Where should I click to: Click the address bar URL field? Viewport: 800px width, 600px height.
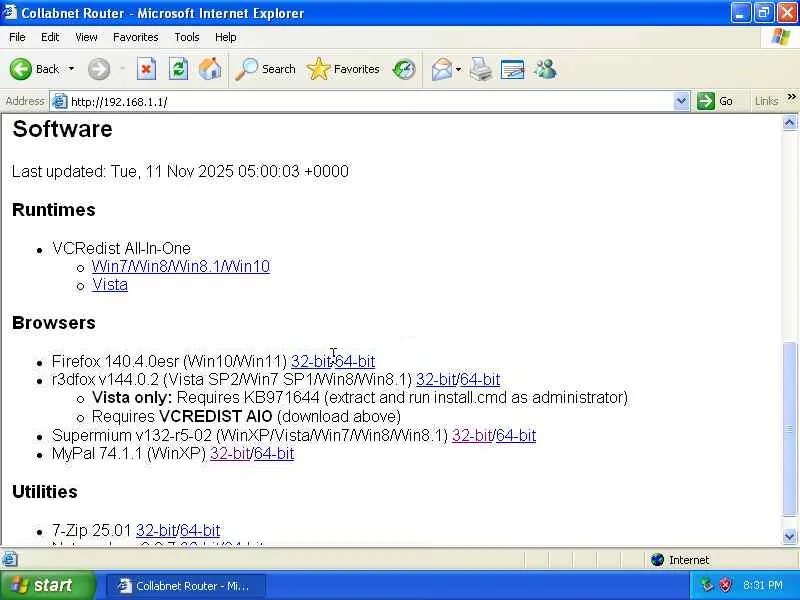tap(370, 102)
